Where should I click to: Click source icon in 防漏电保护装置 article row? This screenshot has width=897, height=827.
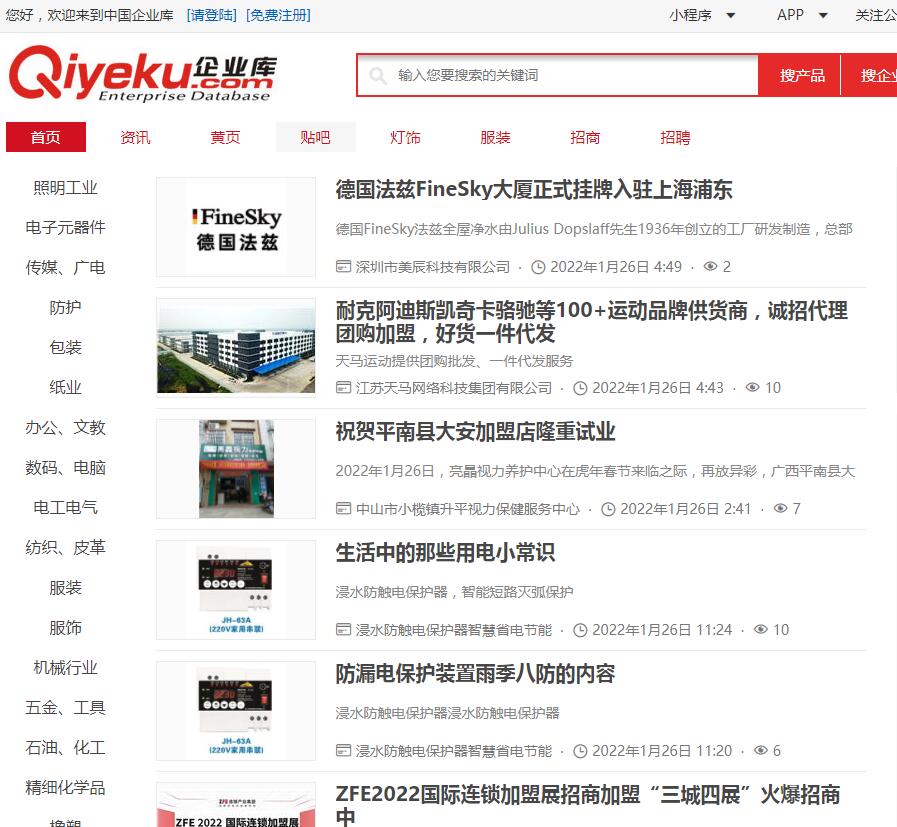[343, 750]
